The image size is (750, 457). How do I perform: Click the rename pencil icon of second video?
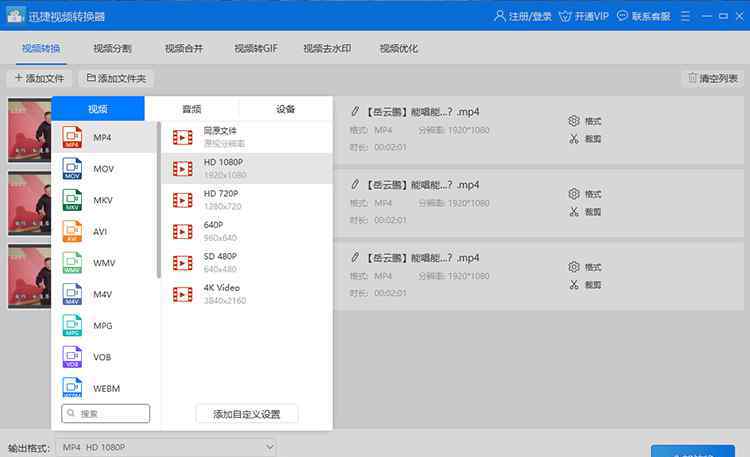point(355,184)
